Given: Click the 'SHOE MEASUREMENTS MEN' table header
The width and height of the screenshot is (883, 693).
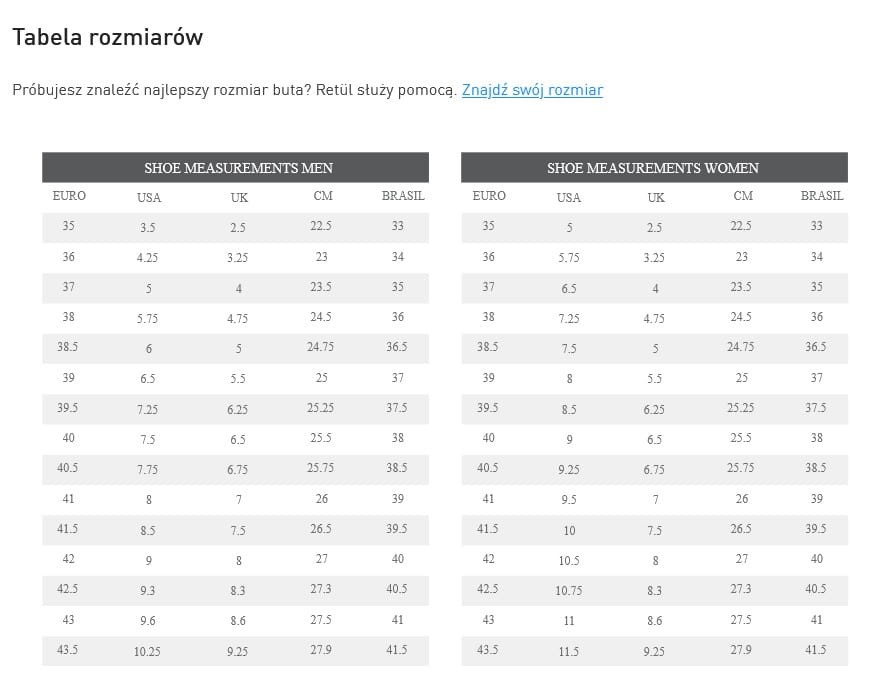Looking at the screenshot, I should click(x=238, y=168).
